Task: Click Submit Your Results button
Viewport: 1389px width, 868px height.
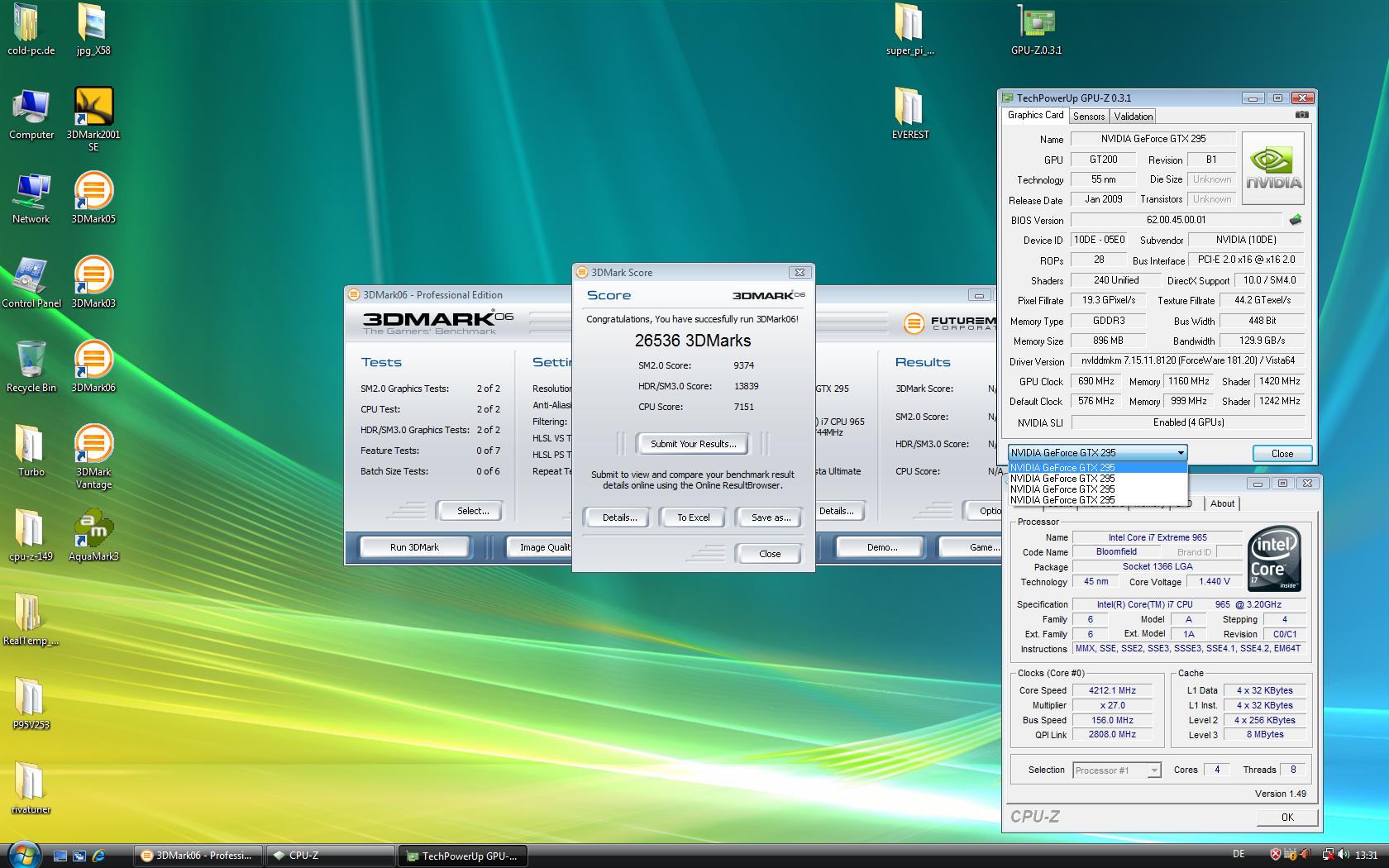Action: 693,444
